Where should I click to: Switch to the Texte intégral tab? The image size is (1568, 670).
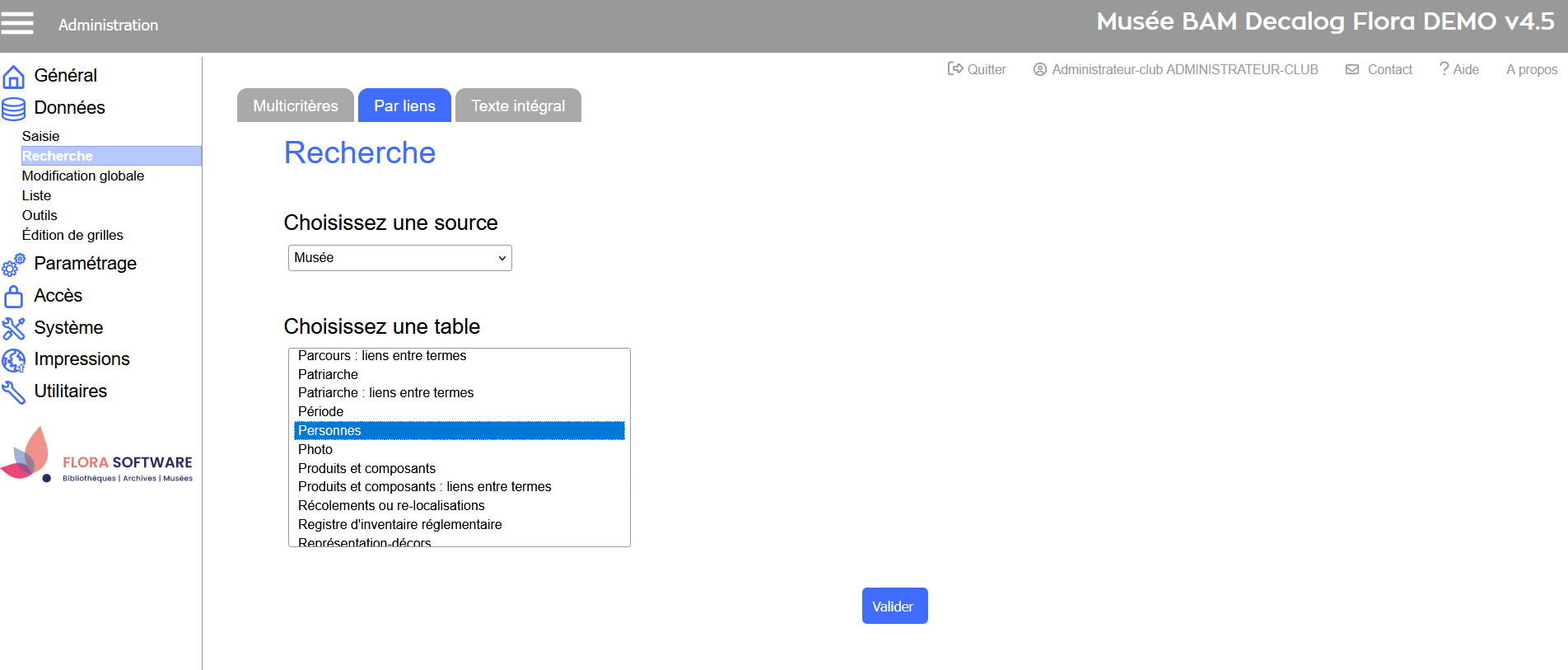pyautogui.click(x=518, y=106)
